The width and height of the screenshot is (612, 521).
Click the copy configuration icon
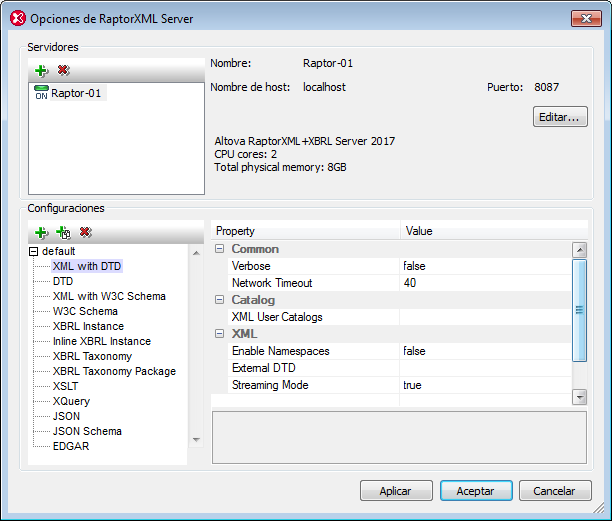(x=62, y=232)
